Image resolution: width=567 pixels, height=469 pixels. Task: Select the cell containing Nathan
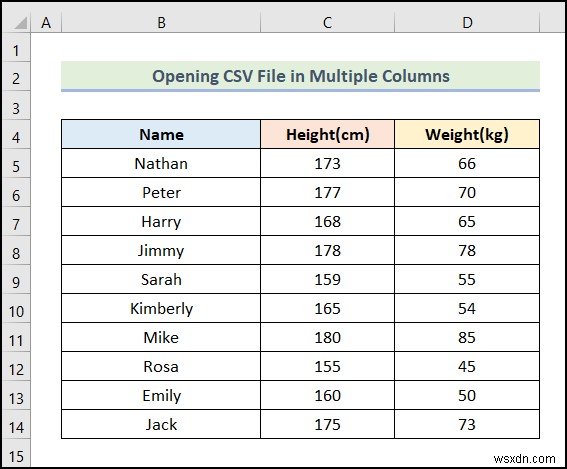pos(161,163)
